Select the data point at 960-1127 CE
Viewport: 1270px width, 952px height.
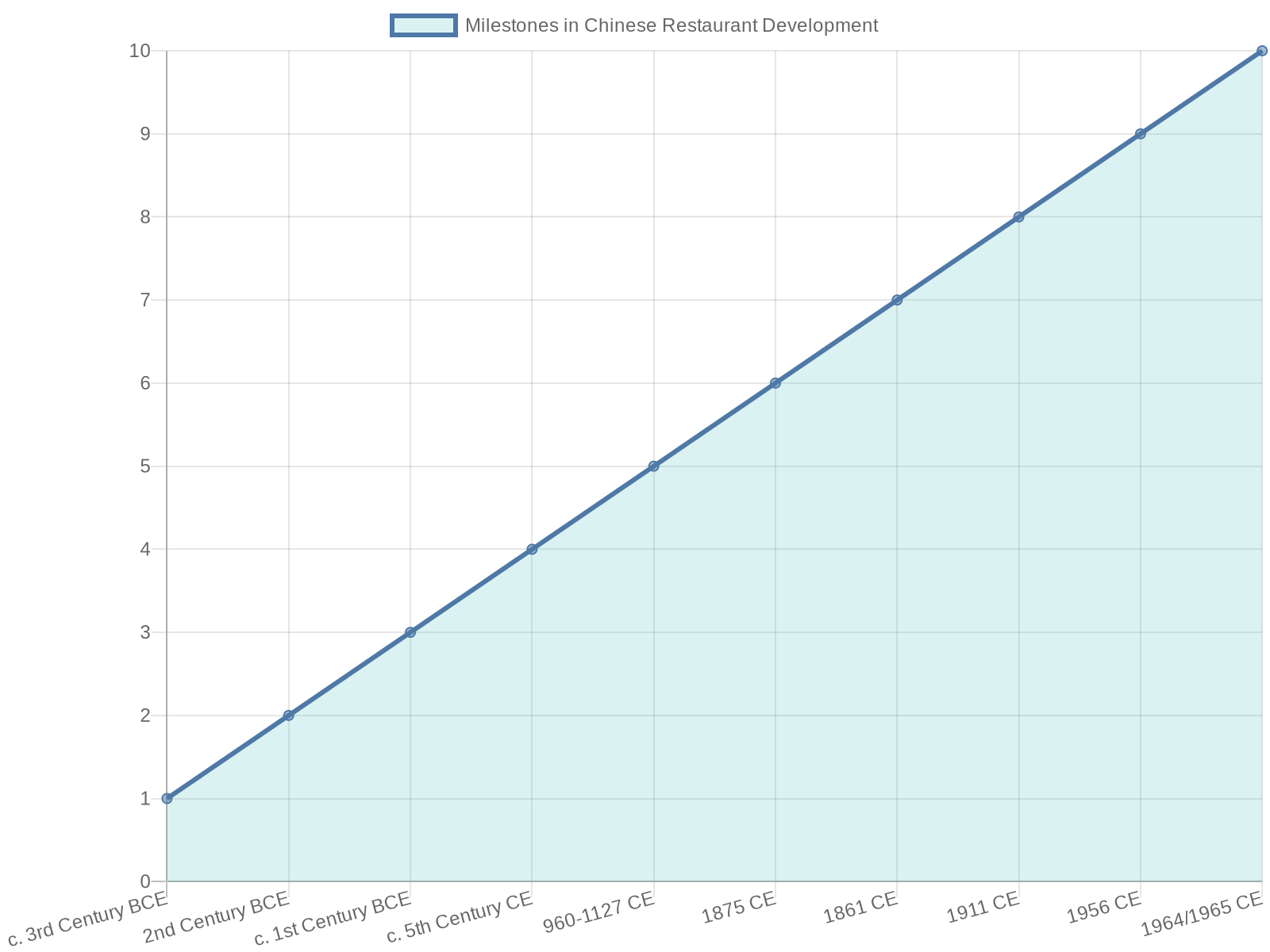coord(653,466)
